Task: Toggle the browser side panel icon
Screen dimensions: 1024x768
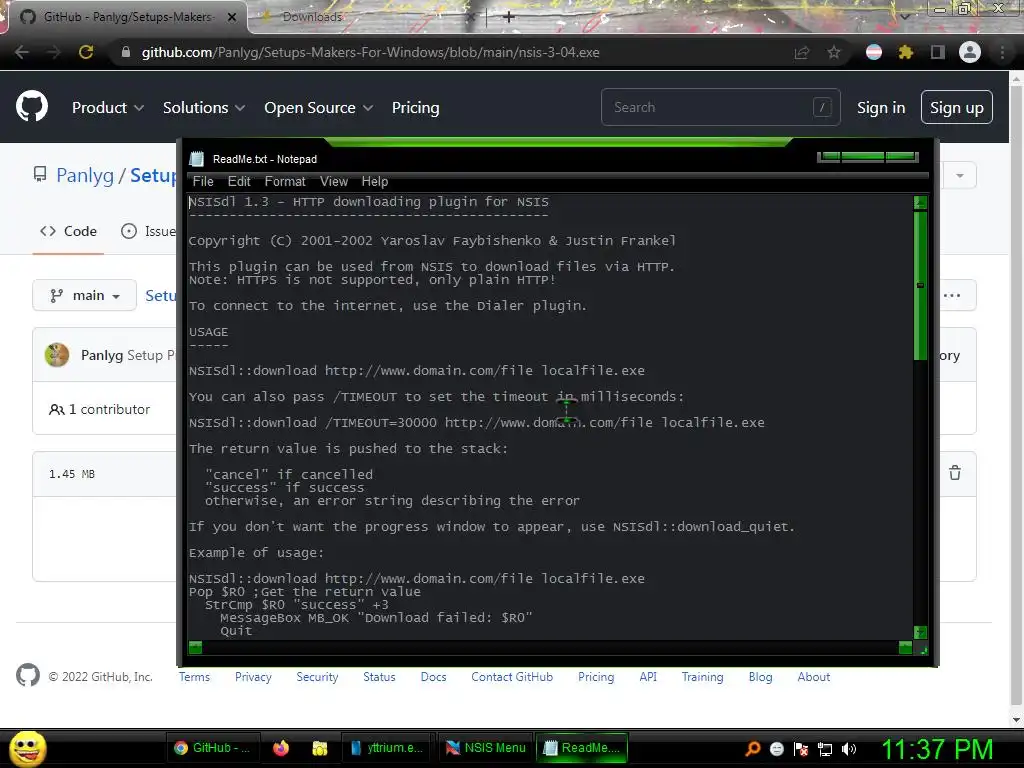Action: click(x=937, y=52)
